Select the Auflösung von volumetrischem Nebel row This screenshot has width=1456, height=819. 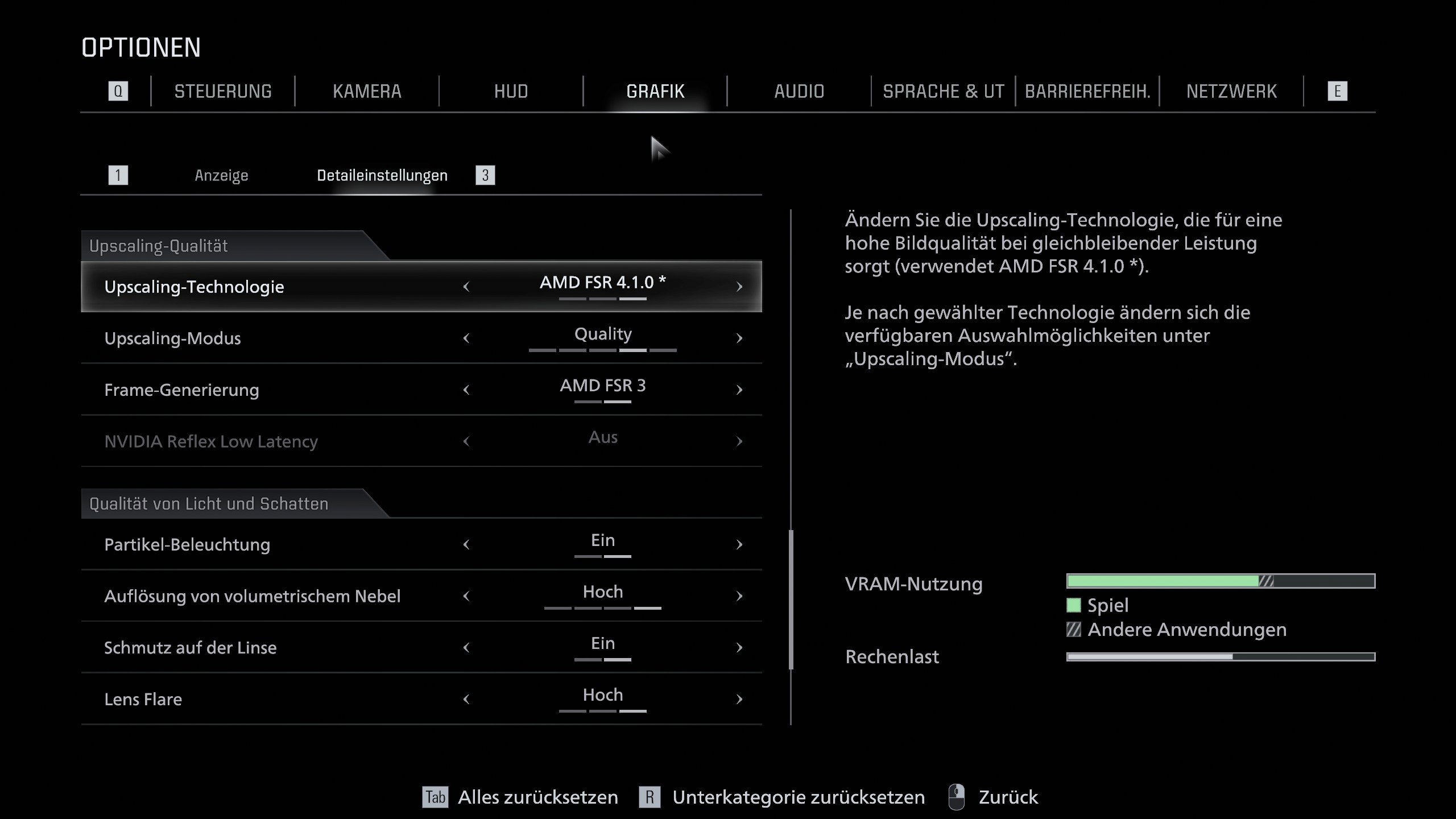coord(252,596)
